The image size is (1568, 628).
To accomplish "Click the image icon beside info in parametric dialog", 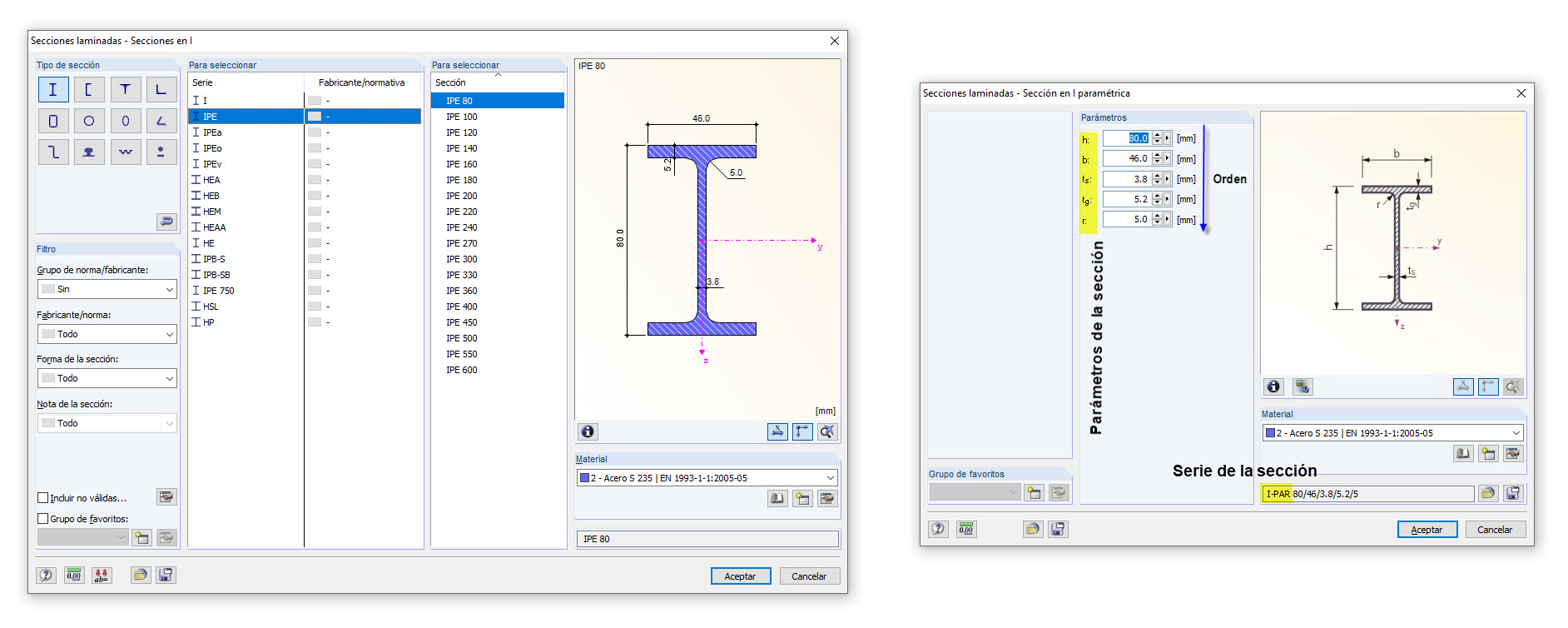I will (1303, 386).
